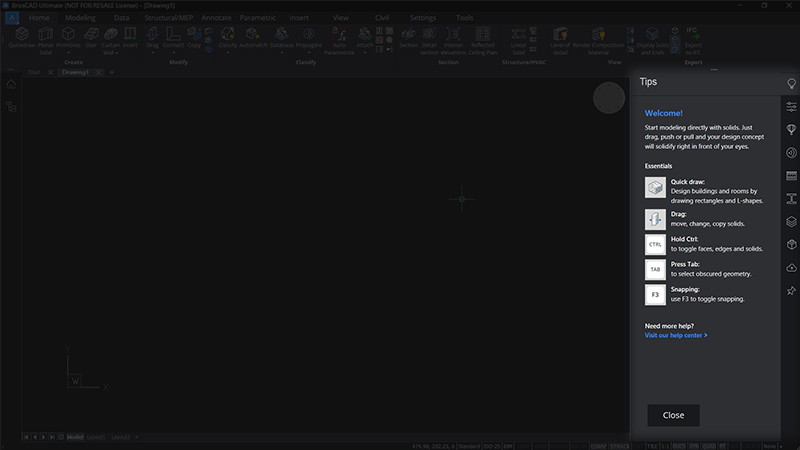This screenshot has width=800, height=450.
Task: Click the Interior elevations tool
Action: coord(453,41)
